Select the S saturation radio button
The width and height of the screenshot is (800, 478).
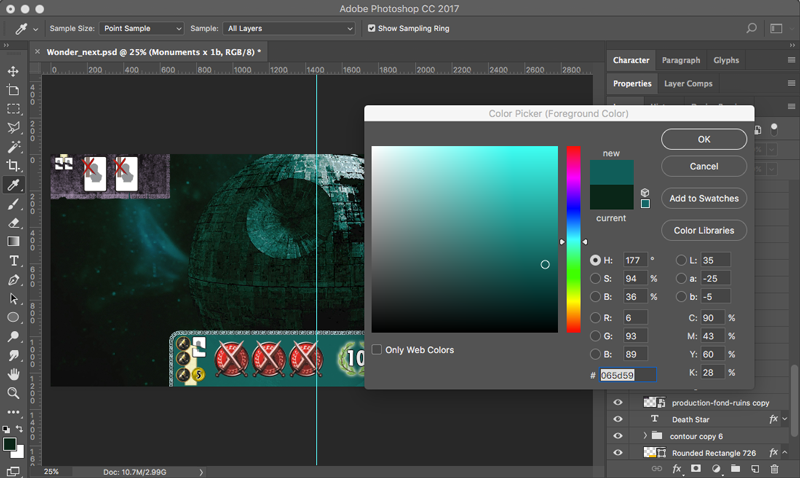pyautogui.click(x=595, y=279)
